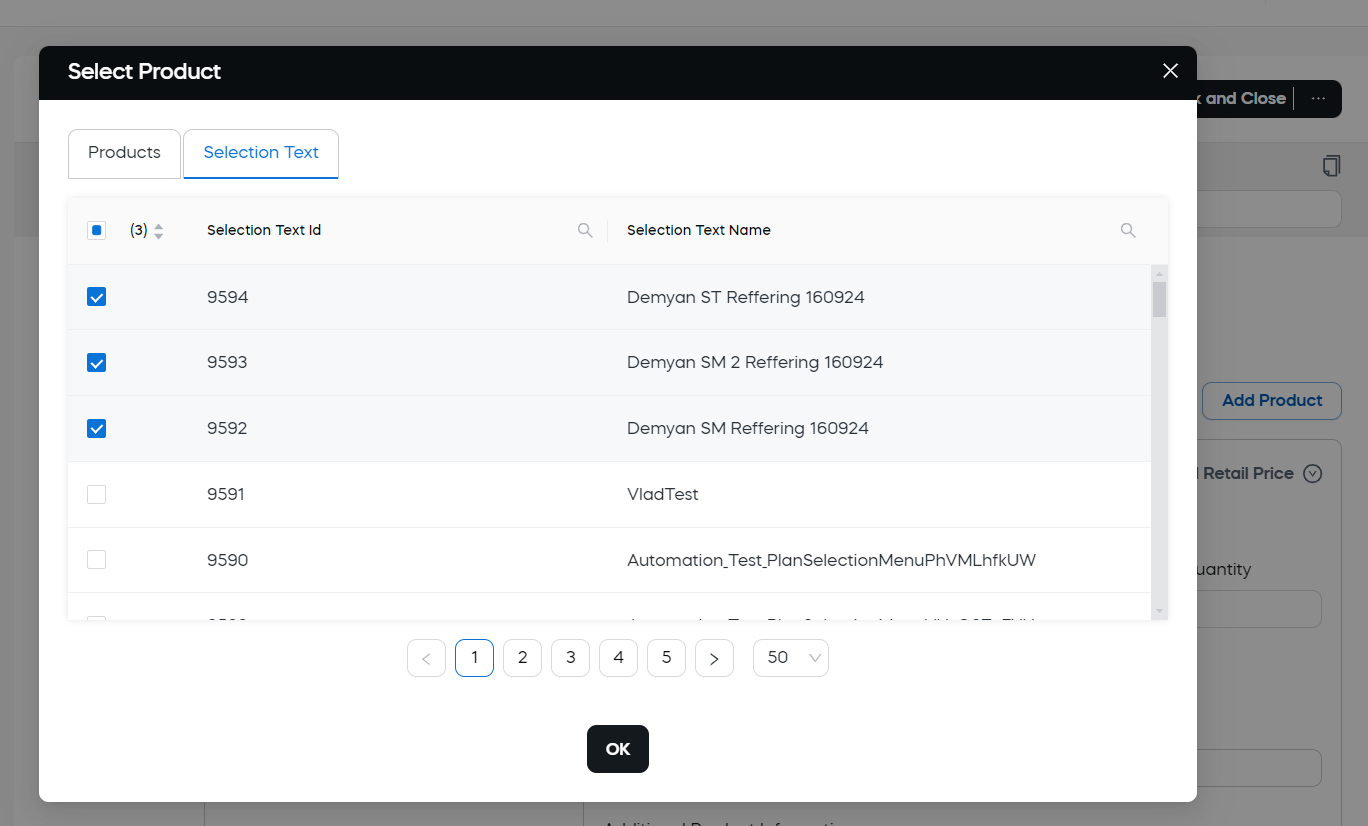Go to previous page arrow
The image size is (1368, 826).
tap(426, 658)
